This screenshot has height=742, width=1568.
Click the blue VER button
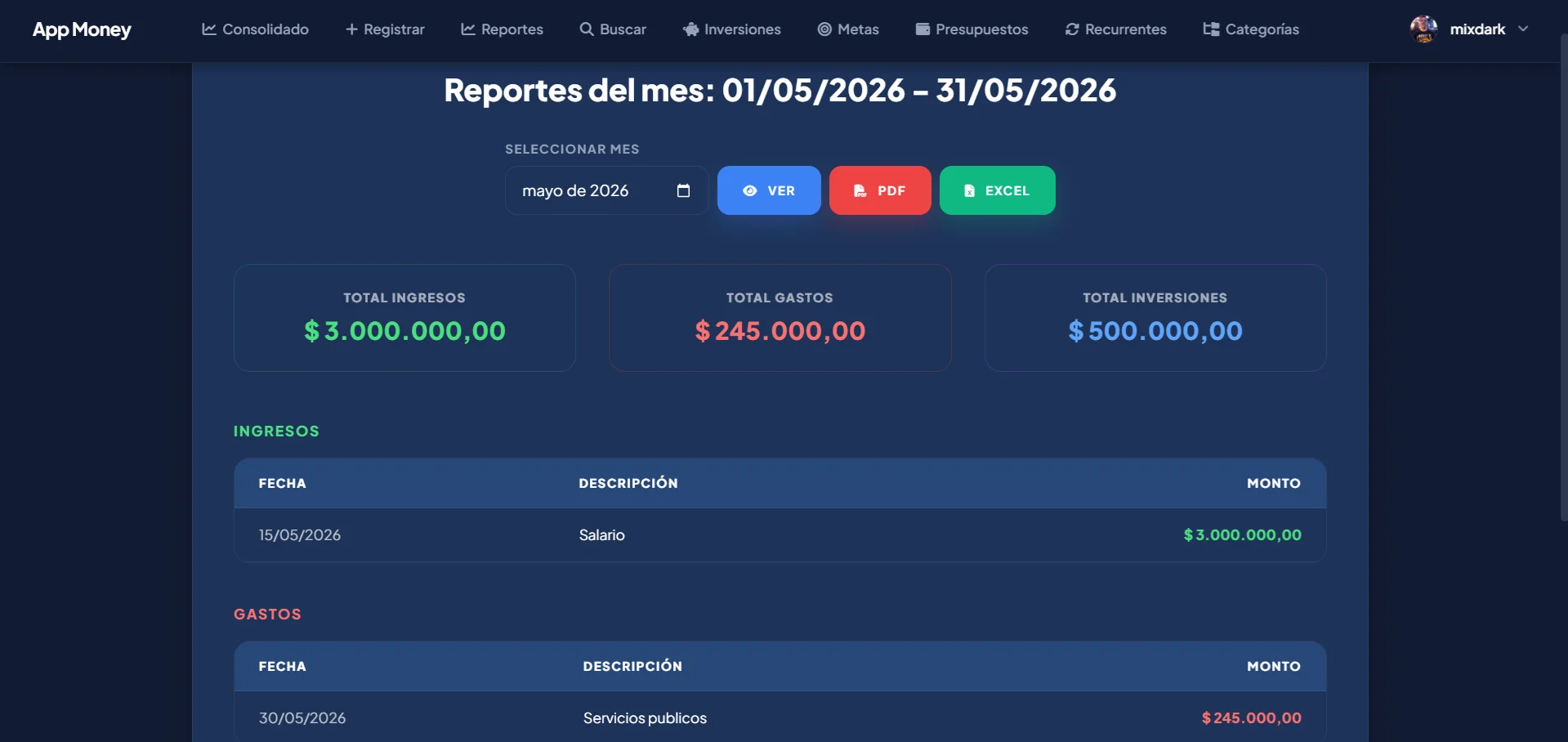769,190
